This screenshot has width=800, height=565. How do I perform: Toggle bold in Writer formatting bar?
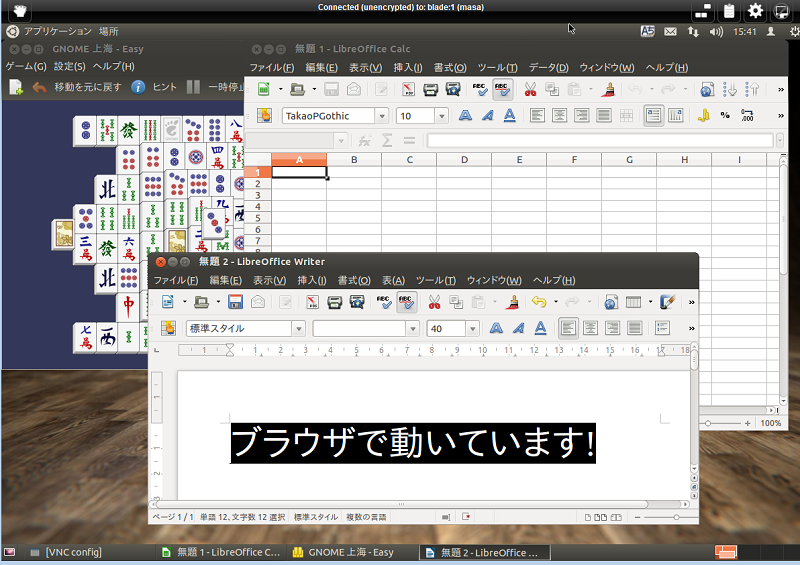point(496,328)
